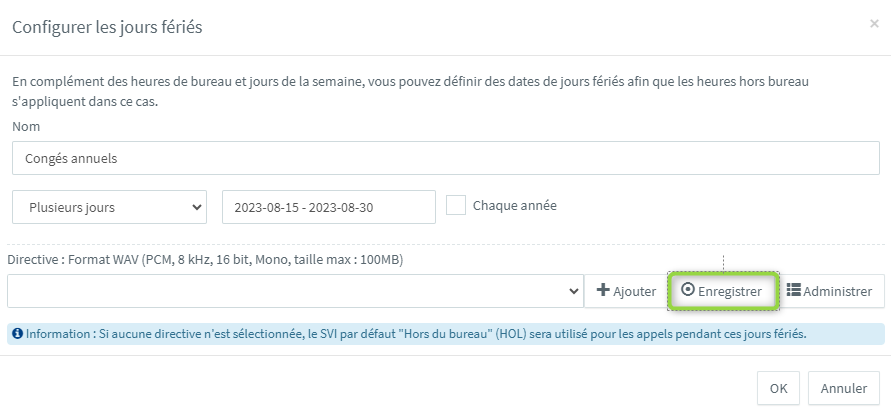Open the date range field 2023-08-15 - 2023-08-30
This screenshot has width=891, height=412.
[328, 207]
